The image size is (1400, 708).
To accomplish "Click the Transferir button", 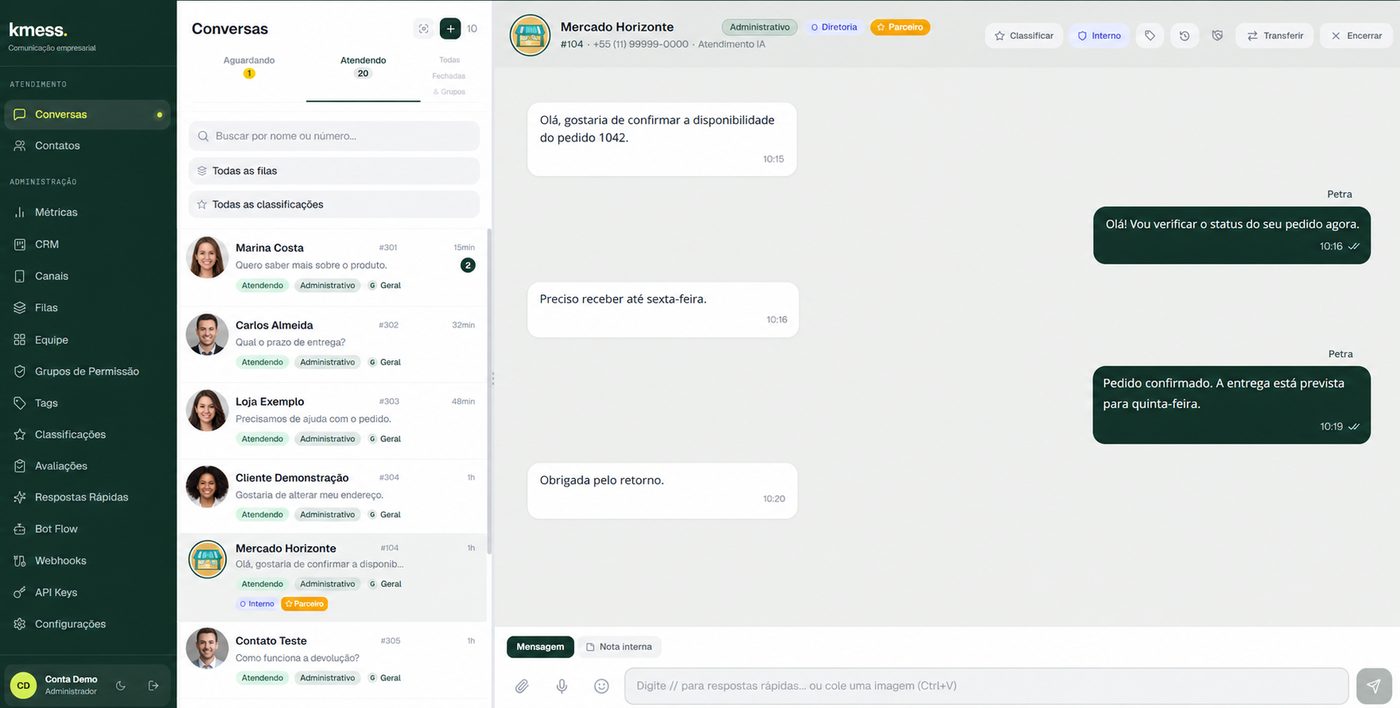I will click(x=1275, y=36).
